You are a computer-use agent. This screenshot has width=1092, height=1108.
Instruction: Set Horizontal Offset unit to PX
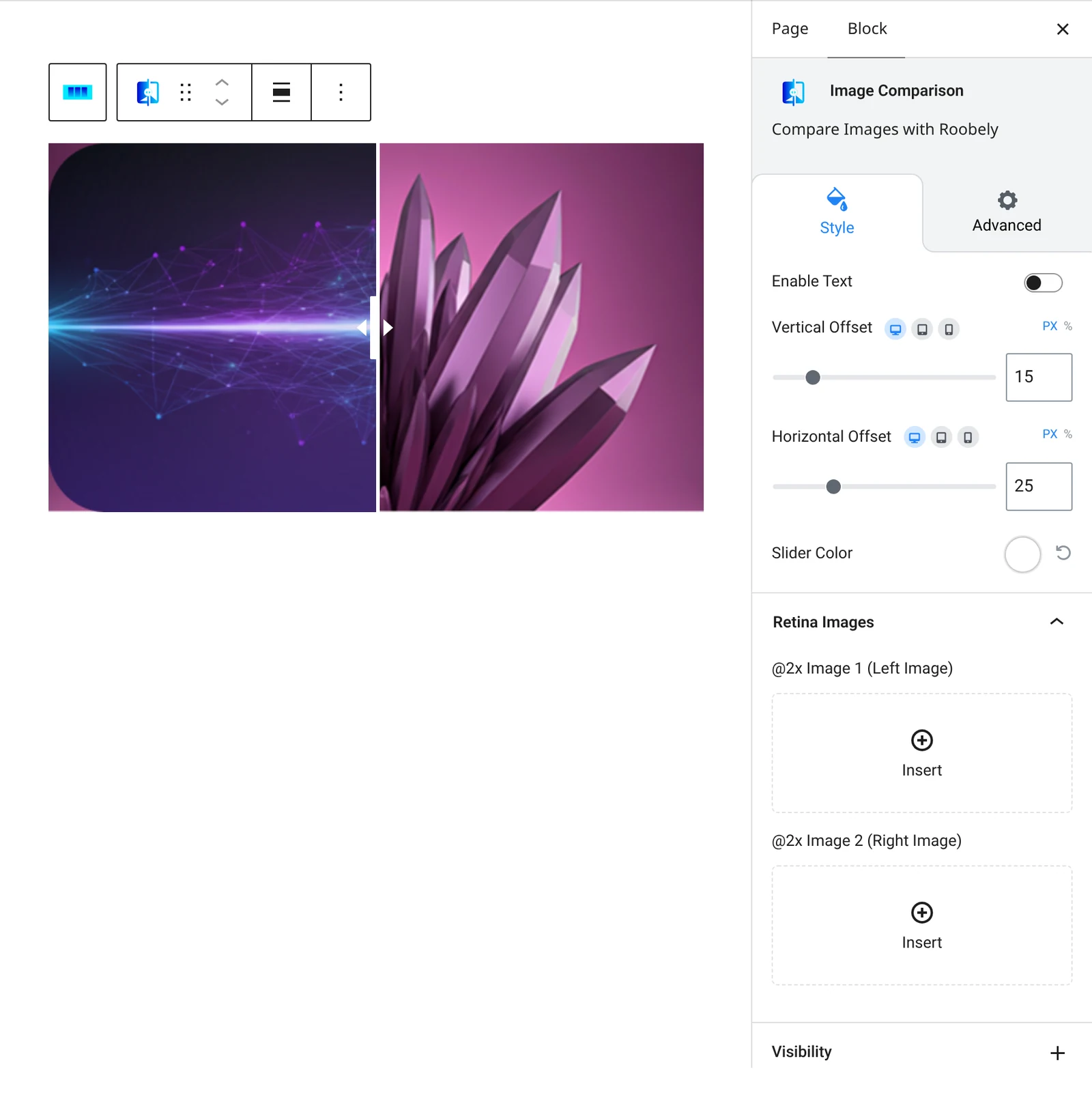coord(1049,434)
